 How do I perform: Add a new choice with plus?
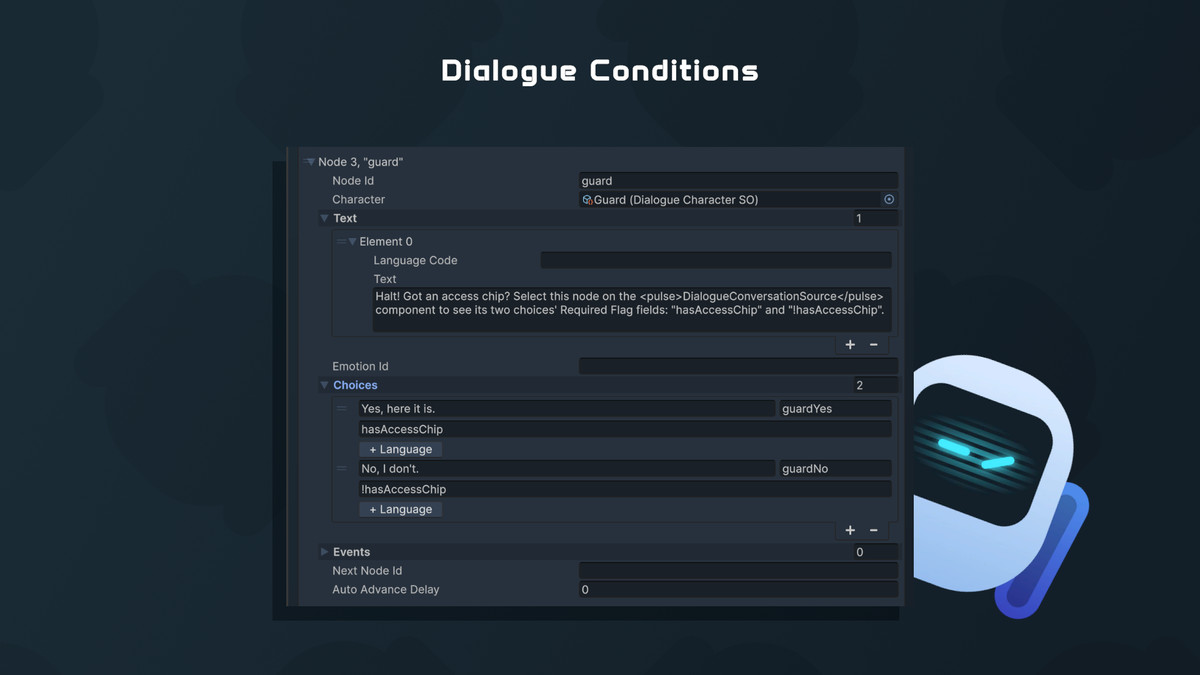pyautogui.click(x=850, y=530)
